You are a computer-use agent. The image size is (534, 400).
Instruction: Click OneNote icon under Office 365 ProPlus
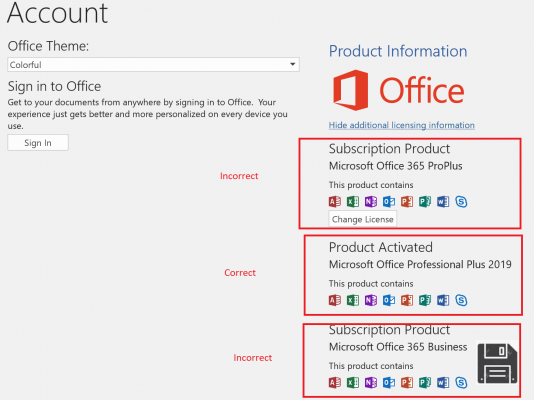pos(371,202)
